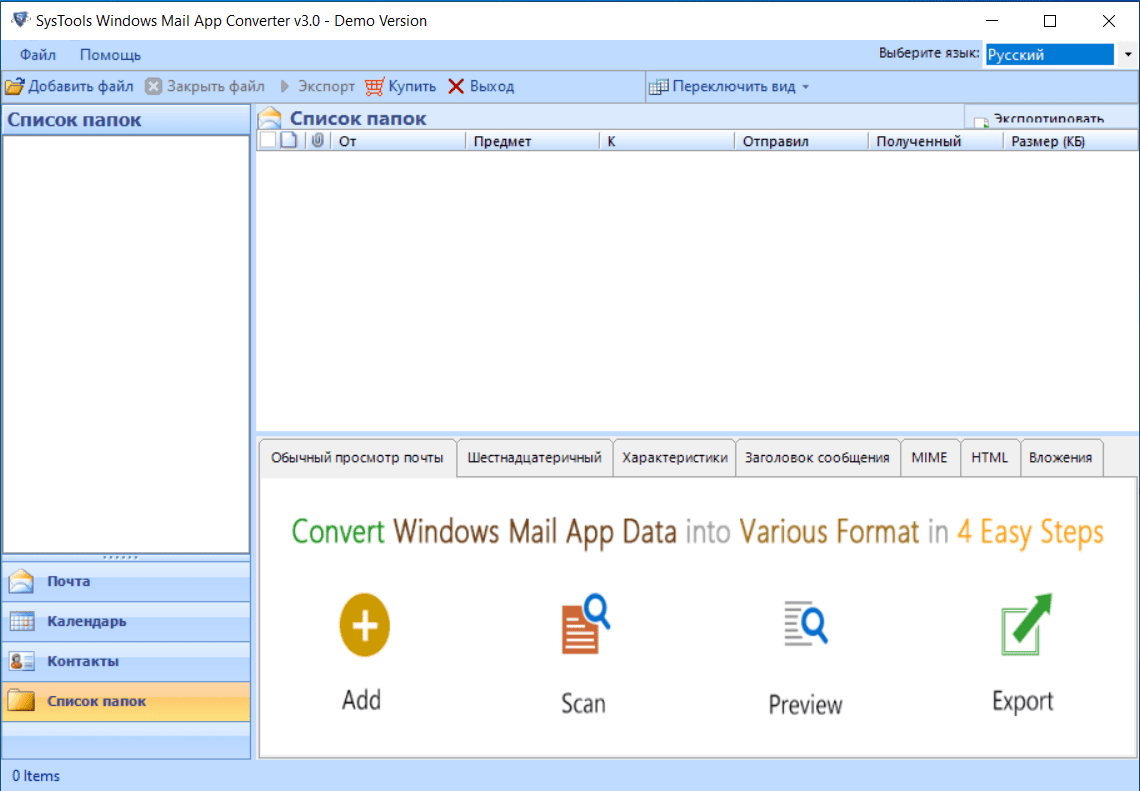Click the attachment paperclip column icon
This screenshot has width=1140, height=791.
(318, 140)
